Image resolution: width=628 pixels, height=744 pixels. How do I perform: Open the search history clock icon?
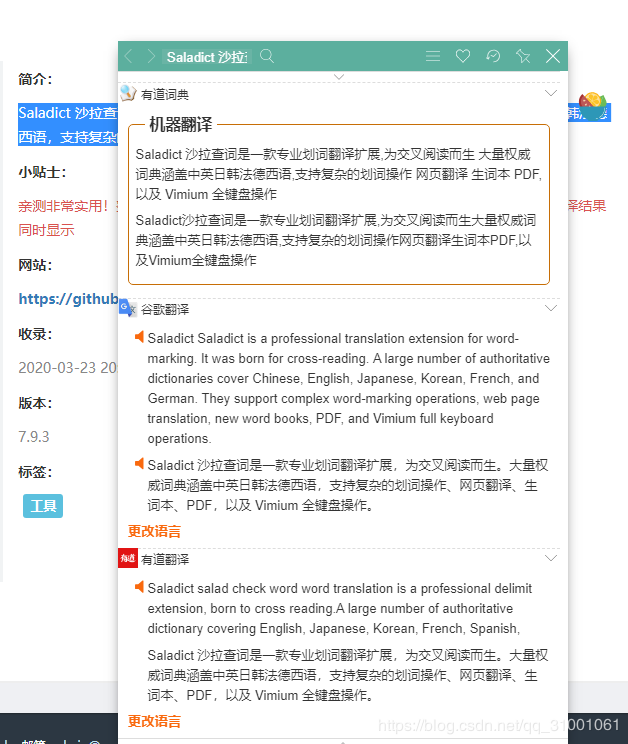pos(493,56)
